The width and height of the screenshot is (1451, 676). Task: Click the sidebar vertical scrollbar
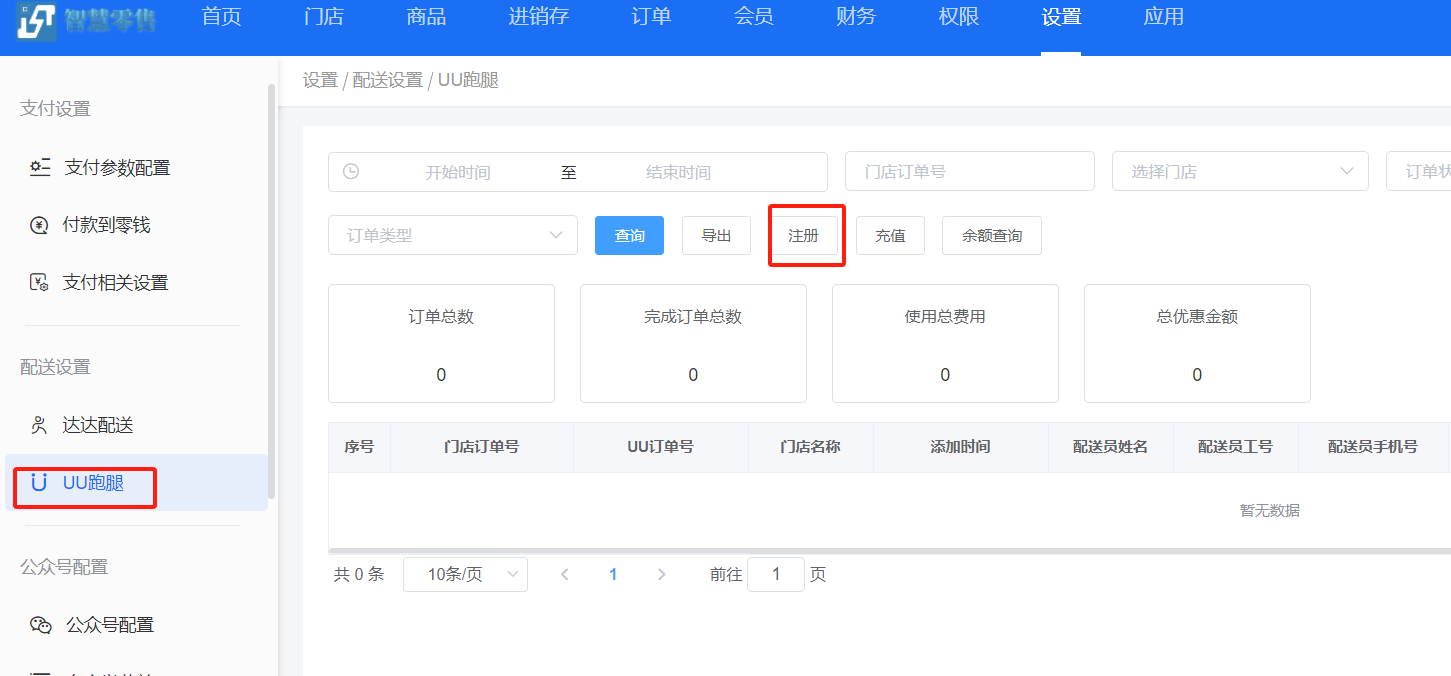271,290
